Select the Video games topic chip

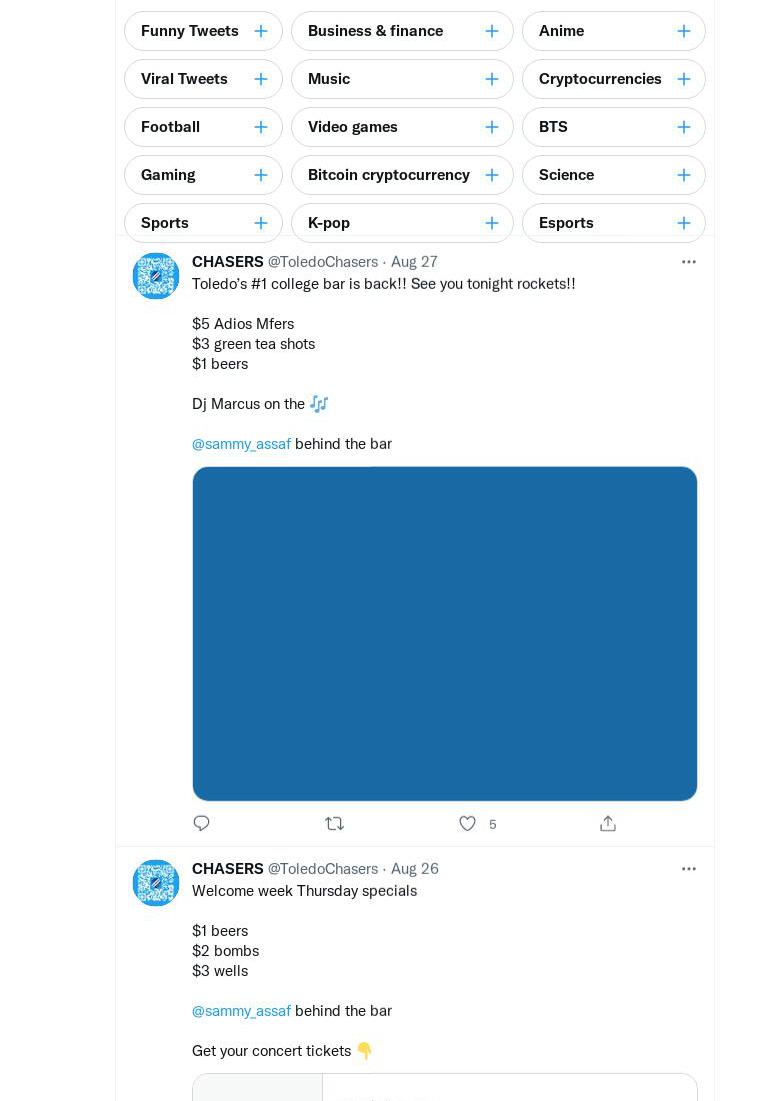(402, 127)
